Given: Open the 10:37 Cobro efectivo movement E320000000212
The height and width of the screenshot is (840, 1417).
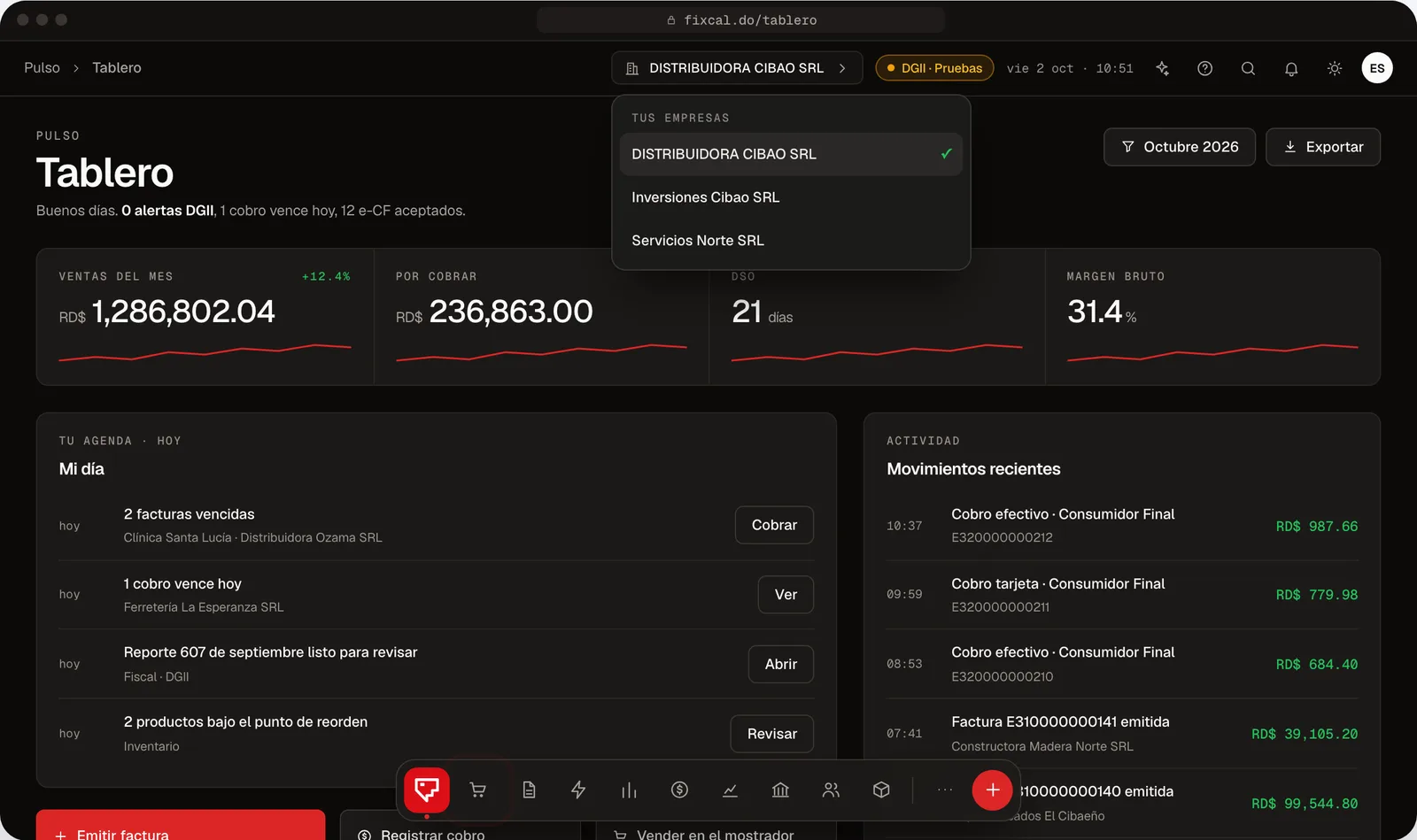Looking at the screenshot, I should [1122, 526].
